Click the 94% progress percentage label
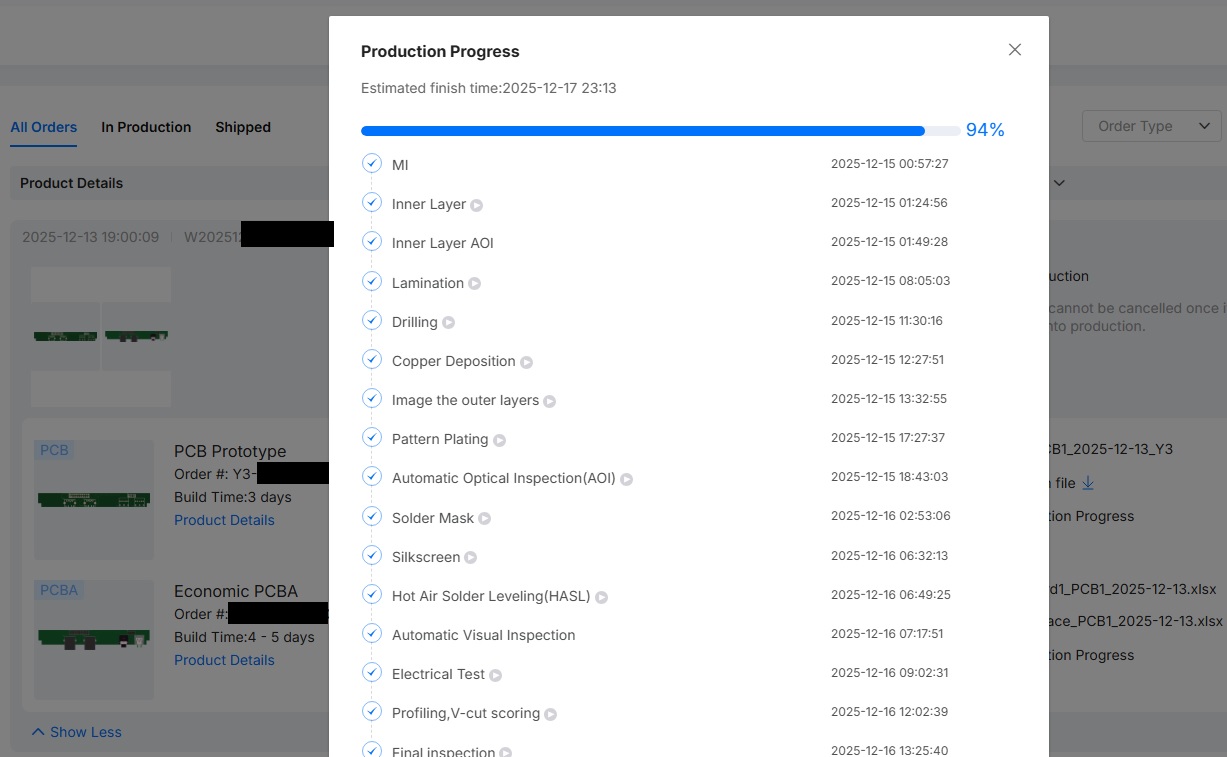Viewport: 1227px width, 757px height. [x=985, y=130]
